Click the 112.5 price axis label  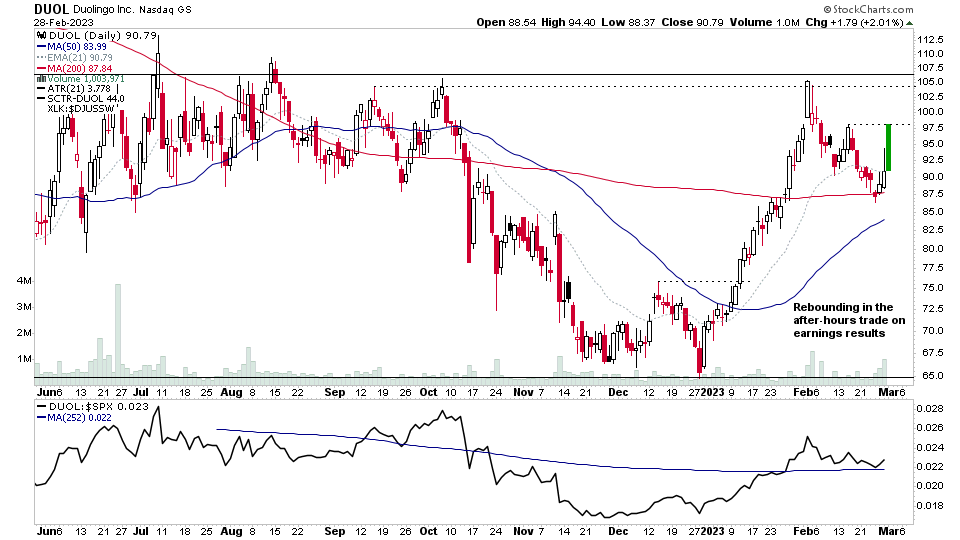click(930, 40)
